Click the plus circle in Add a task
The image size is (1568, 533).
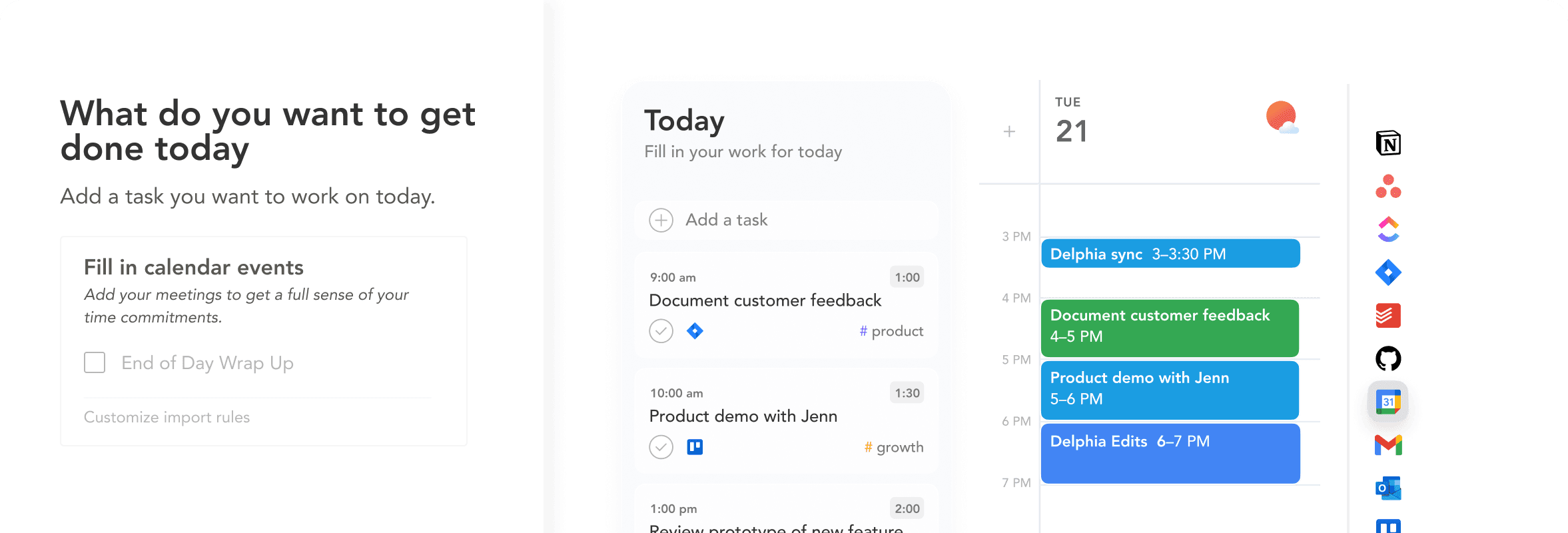point(661,220)
